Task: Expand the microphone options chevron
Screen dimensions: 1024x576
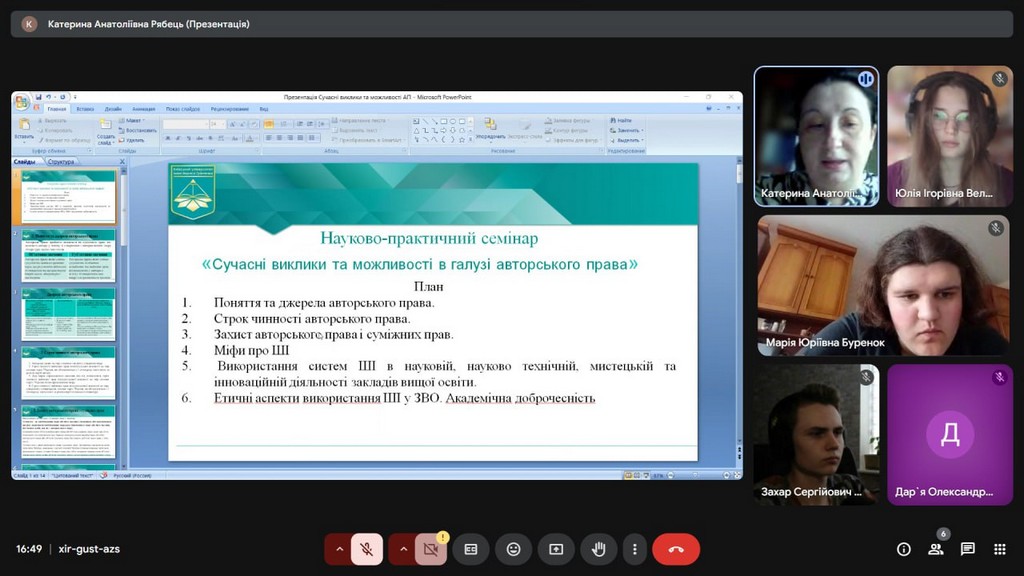Action: point(340,549)
